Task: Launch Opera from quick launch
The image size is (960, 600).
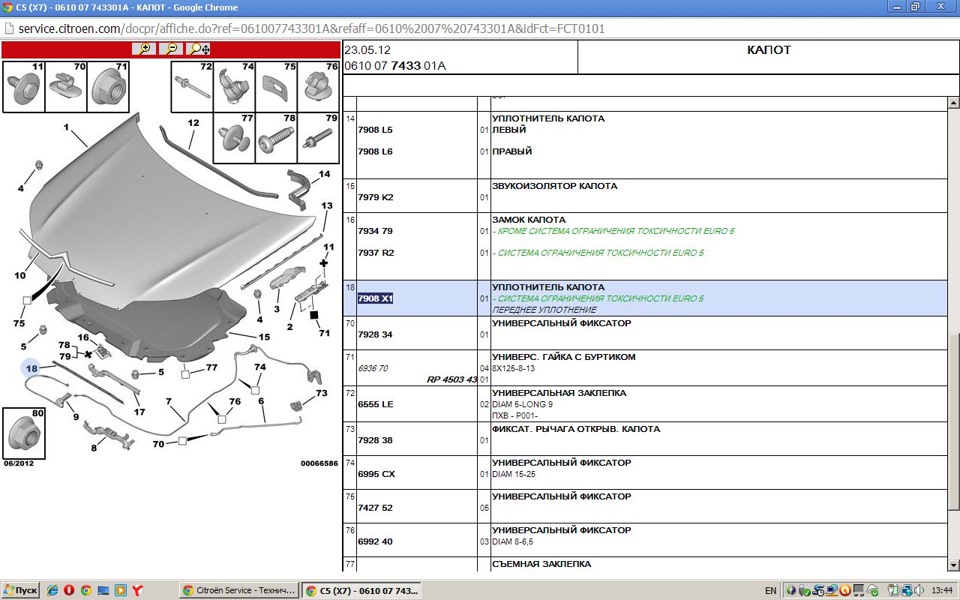Action: (69, 590)
